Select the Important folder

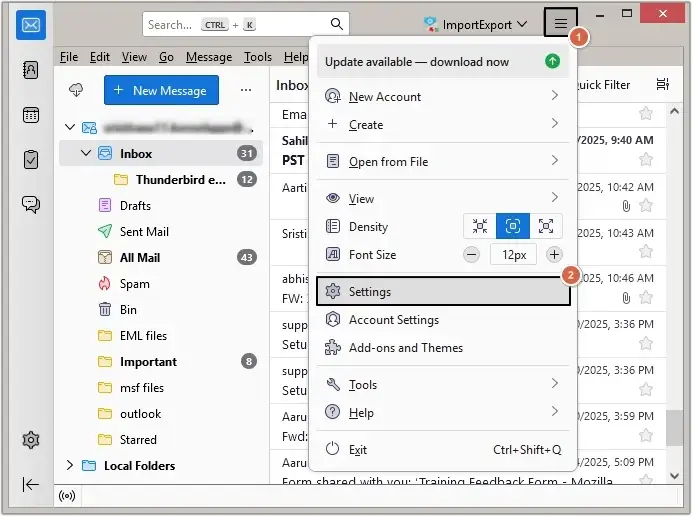pos(161,362)
